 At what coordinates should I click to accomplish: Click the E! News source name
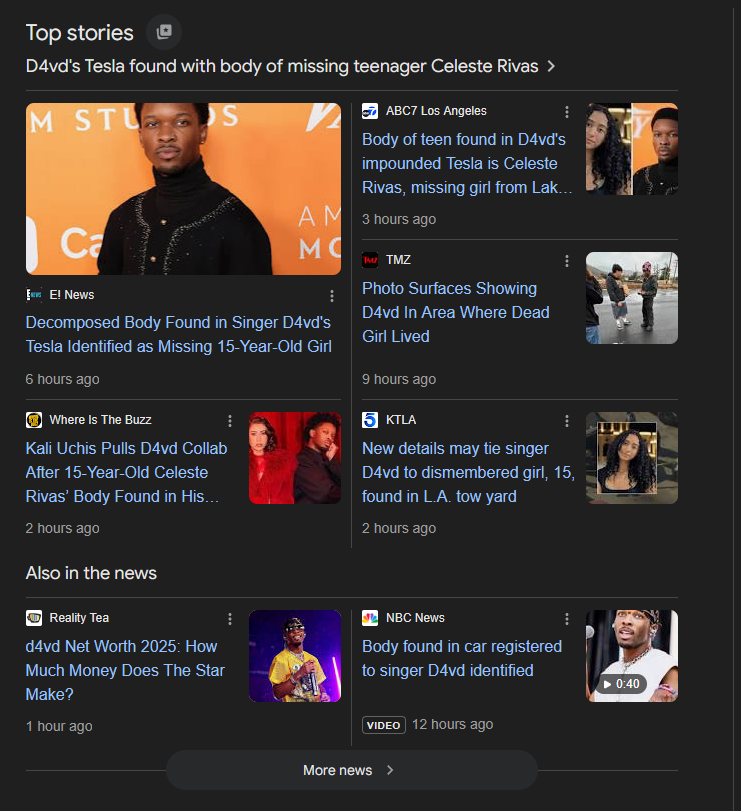tap(72, 295)
